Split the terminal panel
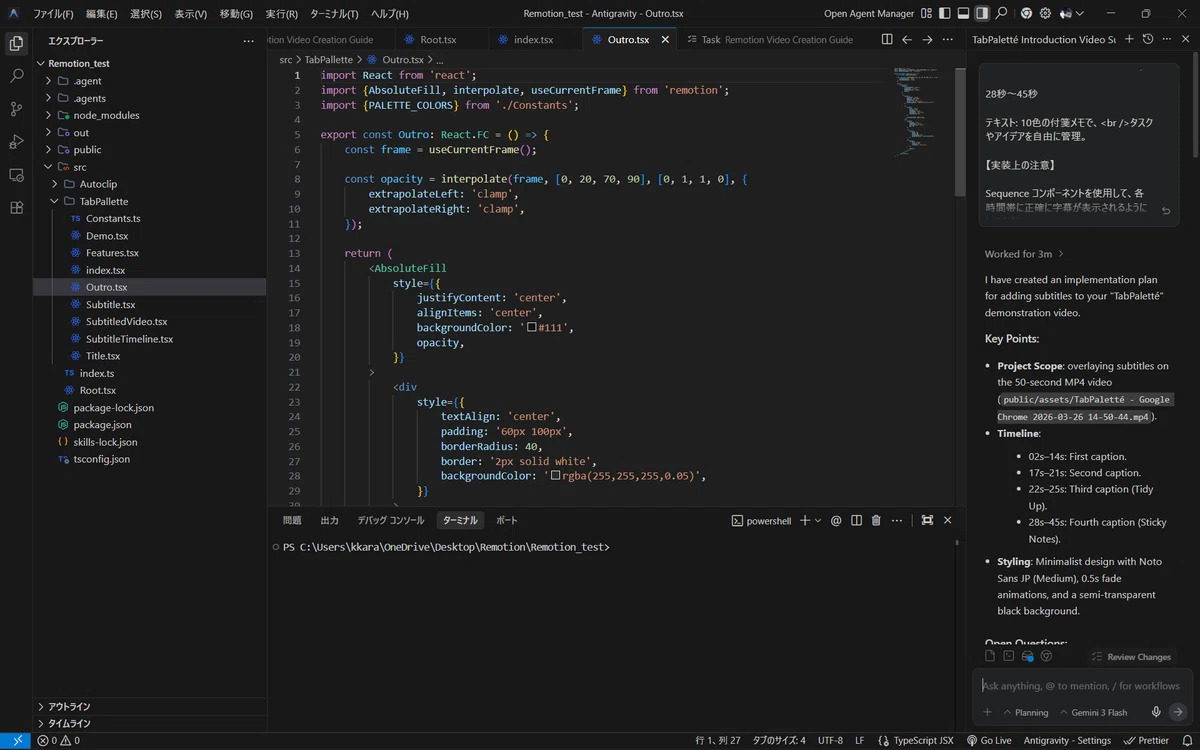This screenshot has width=1200, height=750. (856, 520)
